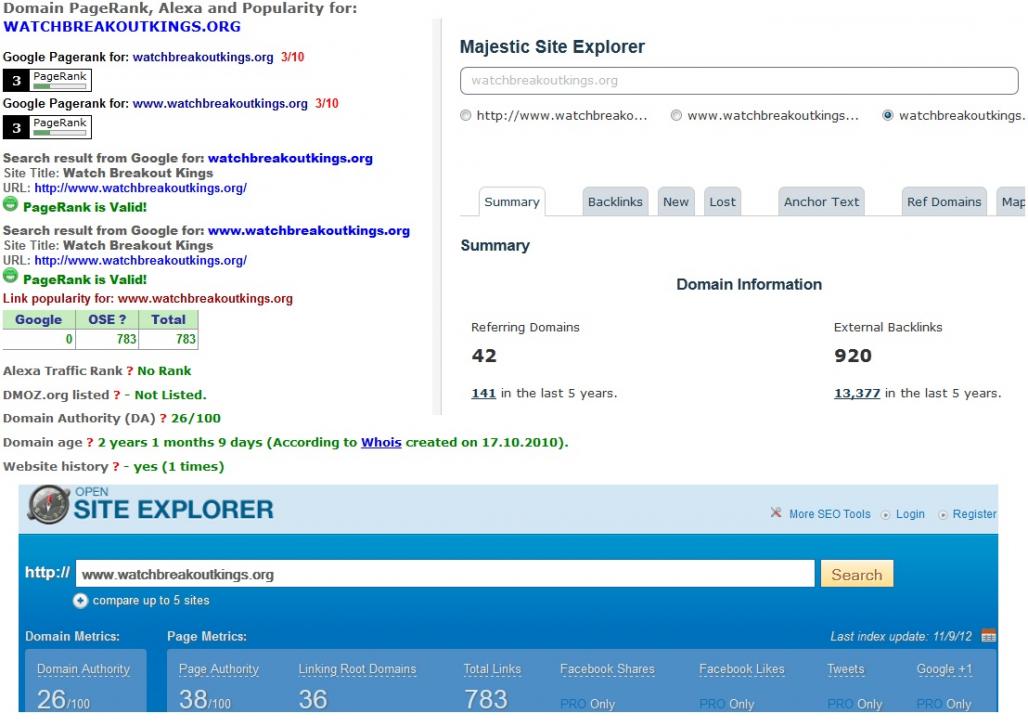The width and height of the screenshot is (1028, 726).
Task: Open the More SEO Tools link
Action: tap(830, 514)
